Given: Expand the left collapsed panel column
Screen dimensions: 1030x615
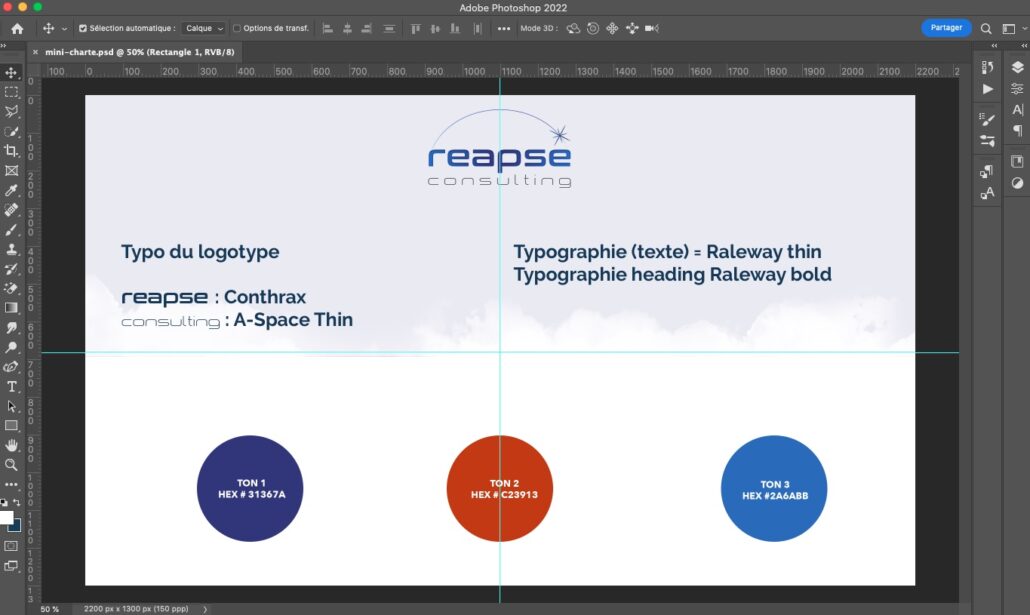Looking at the screenshot, I should 994,45.
